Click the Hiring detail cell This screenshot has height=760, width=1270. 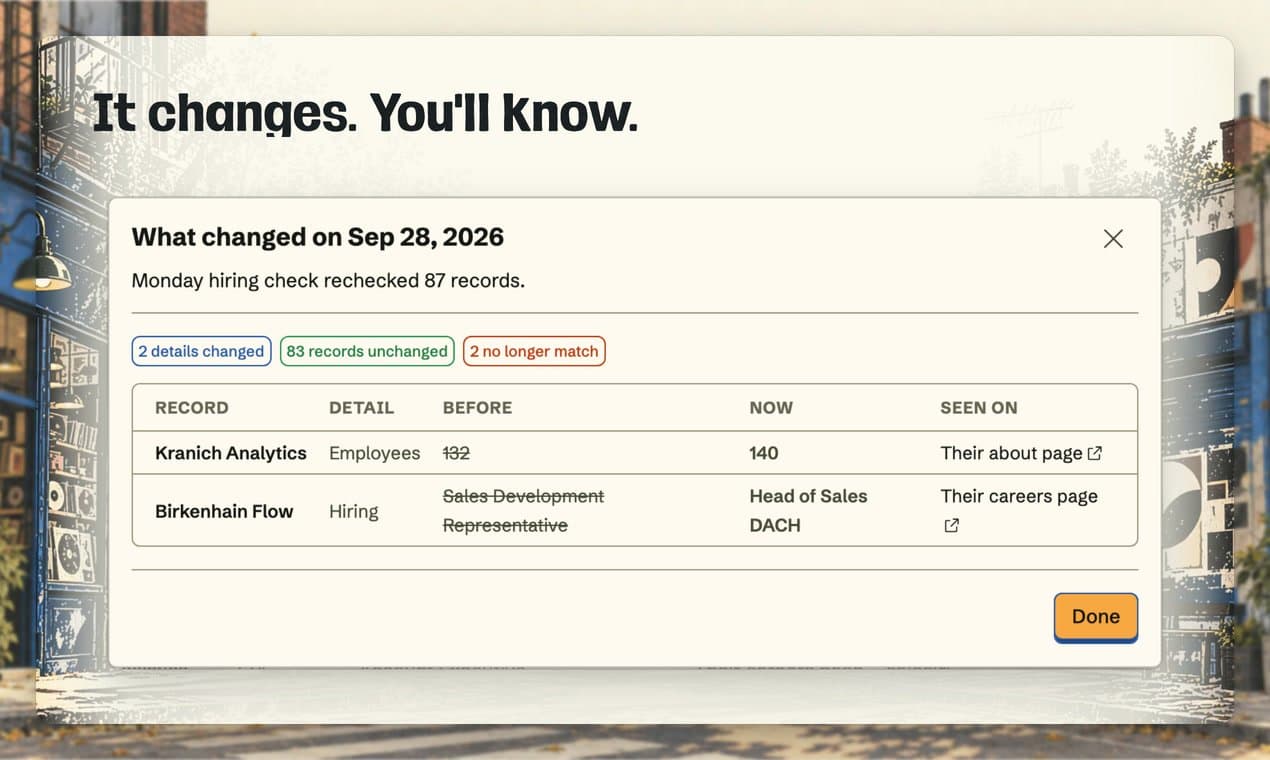[x=354, y=511]
